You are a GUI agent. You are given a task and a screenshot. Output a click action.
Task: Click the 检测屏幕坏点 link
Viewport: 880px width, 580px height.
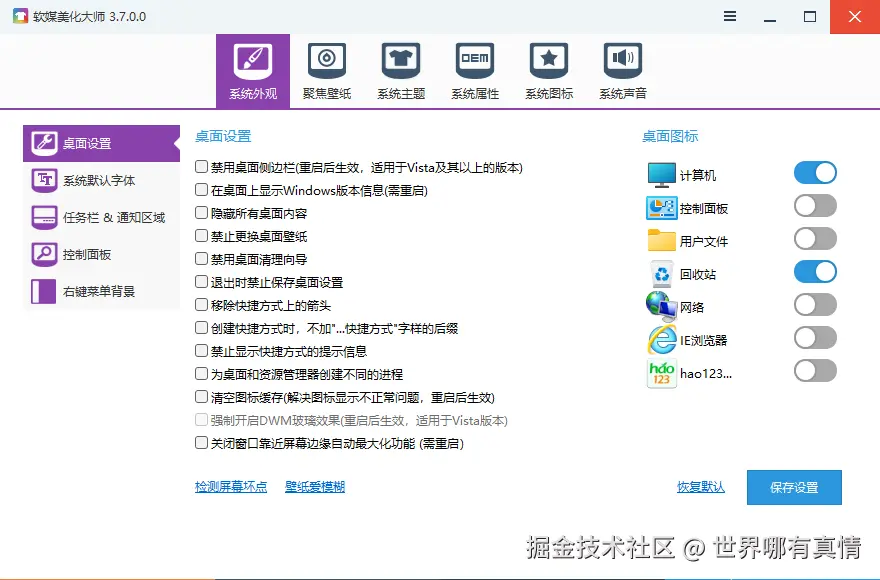click(231, 487)
